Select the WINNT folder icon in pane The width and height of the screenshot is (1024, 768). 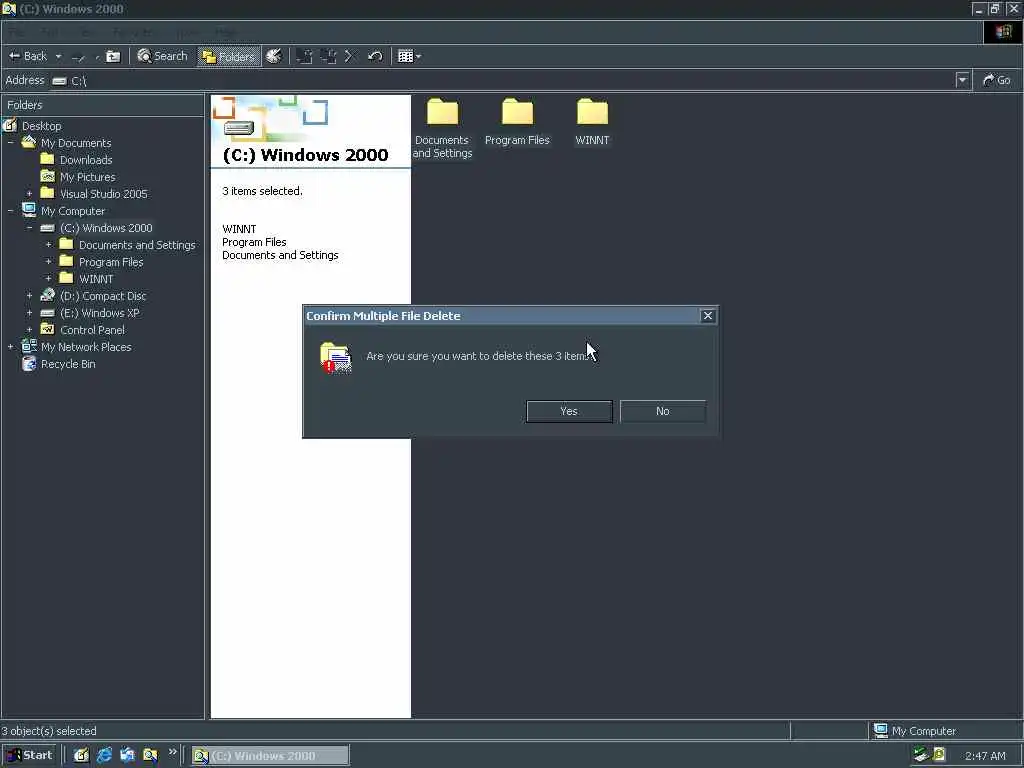(x=592, y=112)
